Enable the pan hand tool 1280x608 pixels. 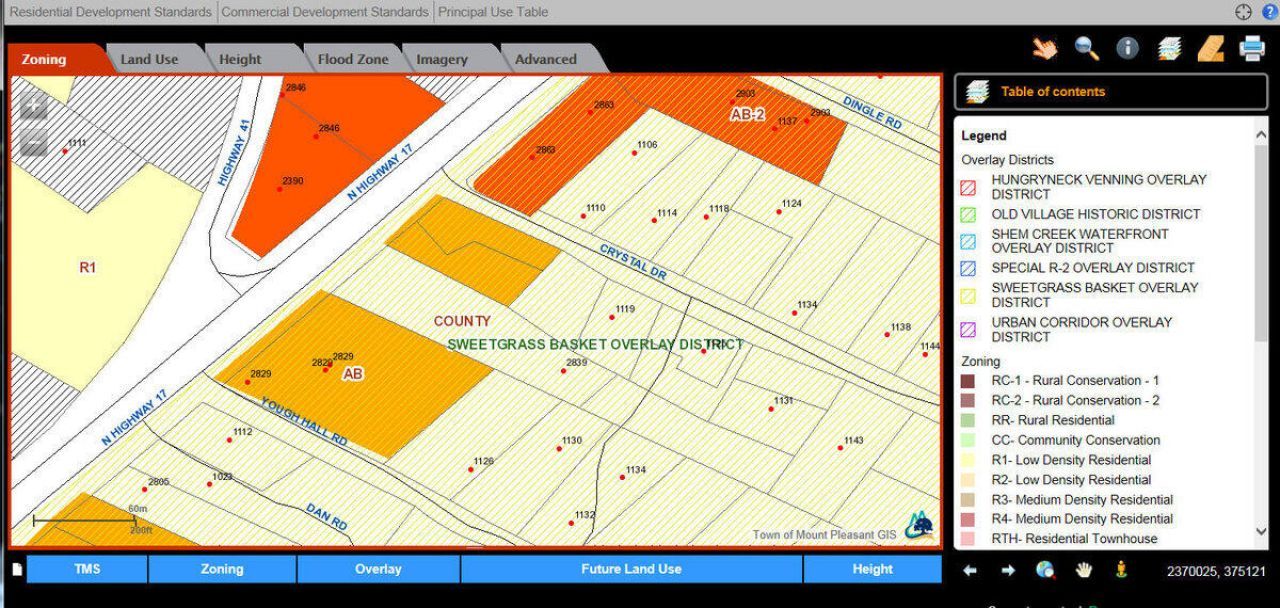pyautogui.click(x=1084, y=570)
